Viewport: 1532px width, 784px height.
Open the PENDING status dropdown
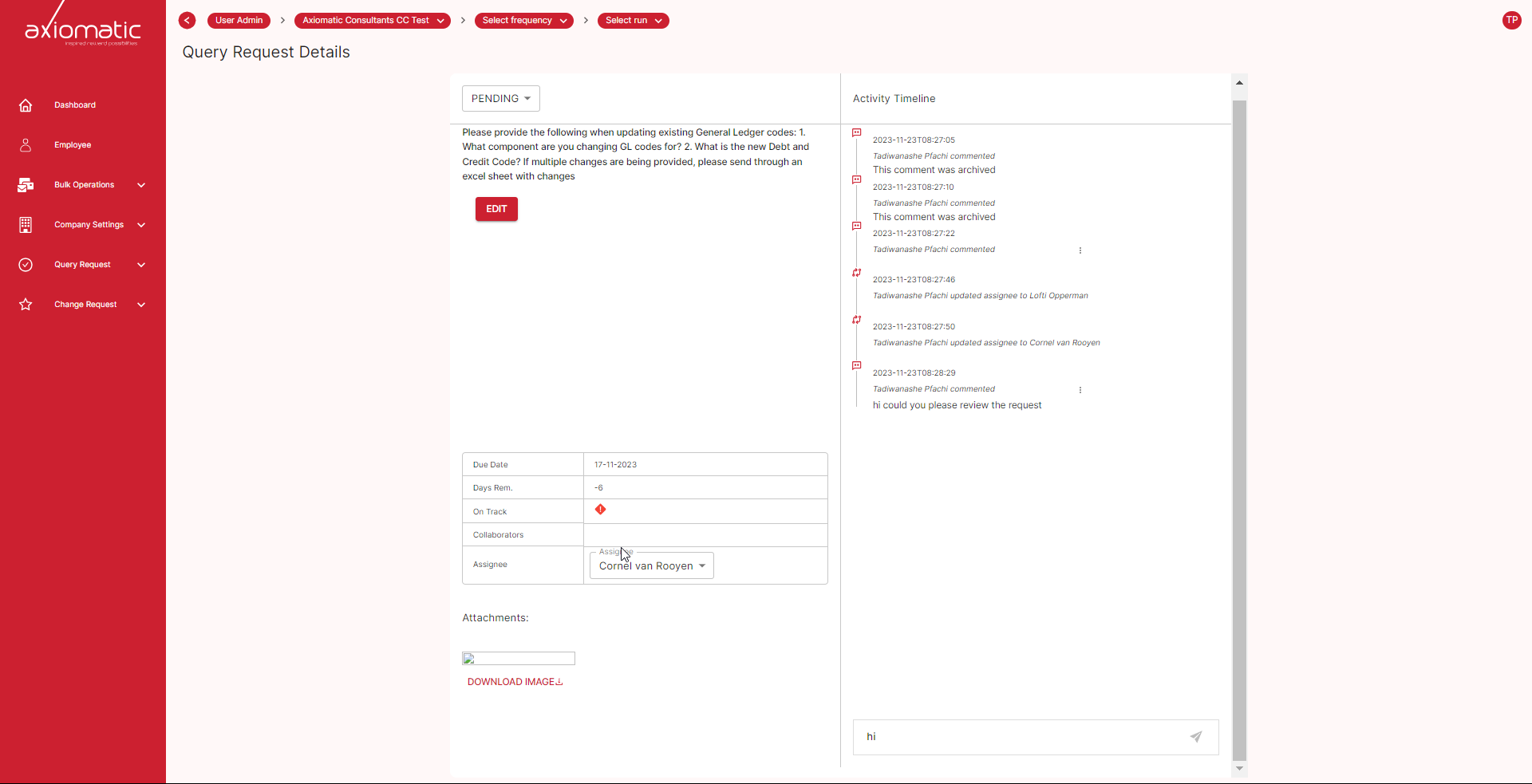(x=500, y=98)
